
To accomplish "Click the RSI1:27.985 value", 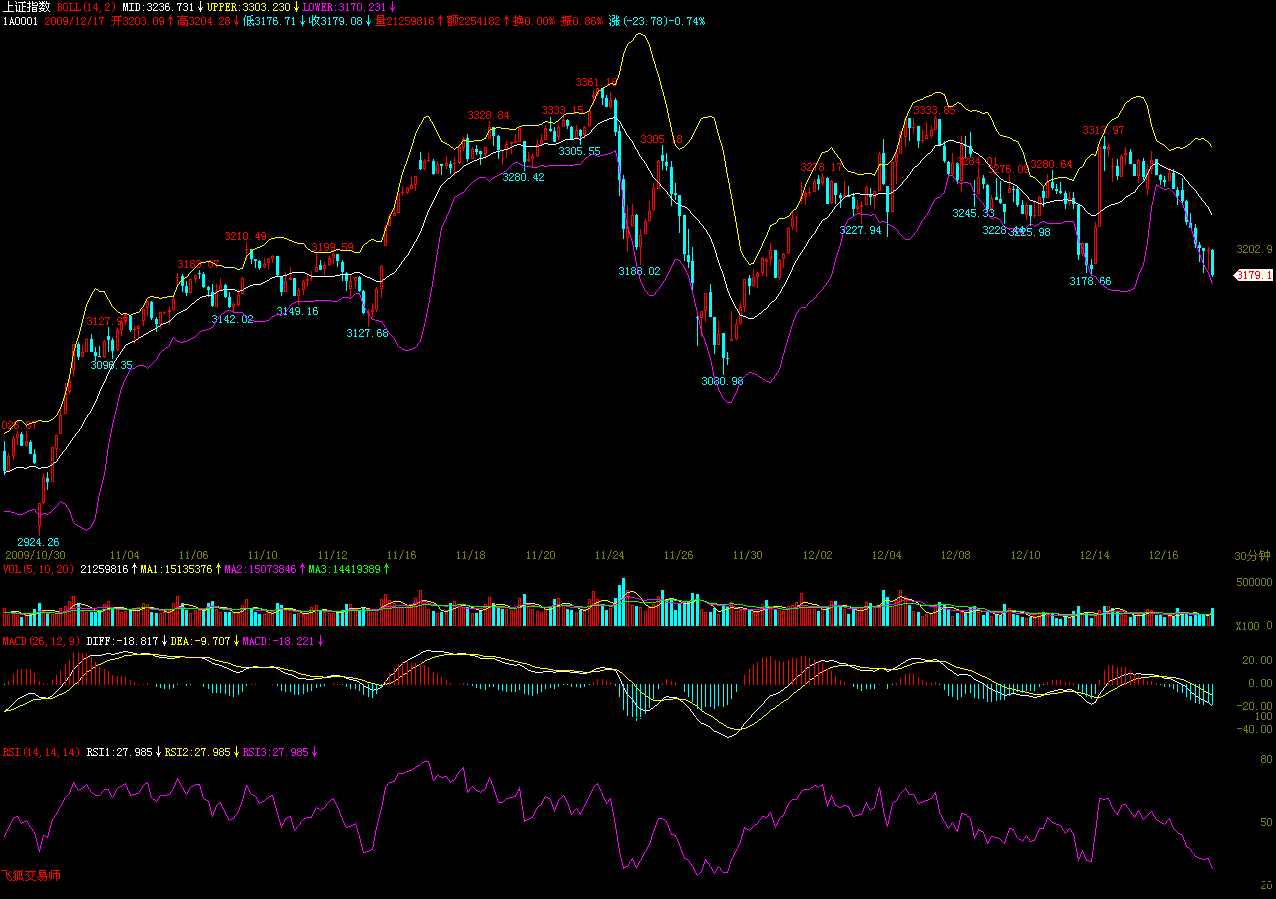I will tap(119, 751).
